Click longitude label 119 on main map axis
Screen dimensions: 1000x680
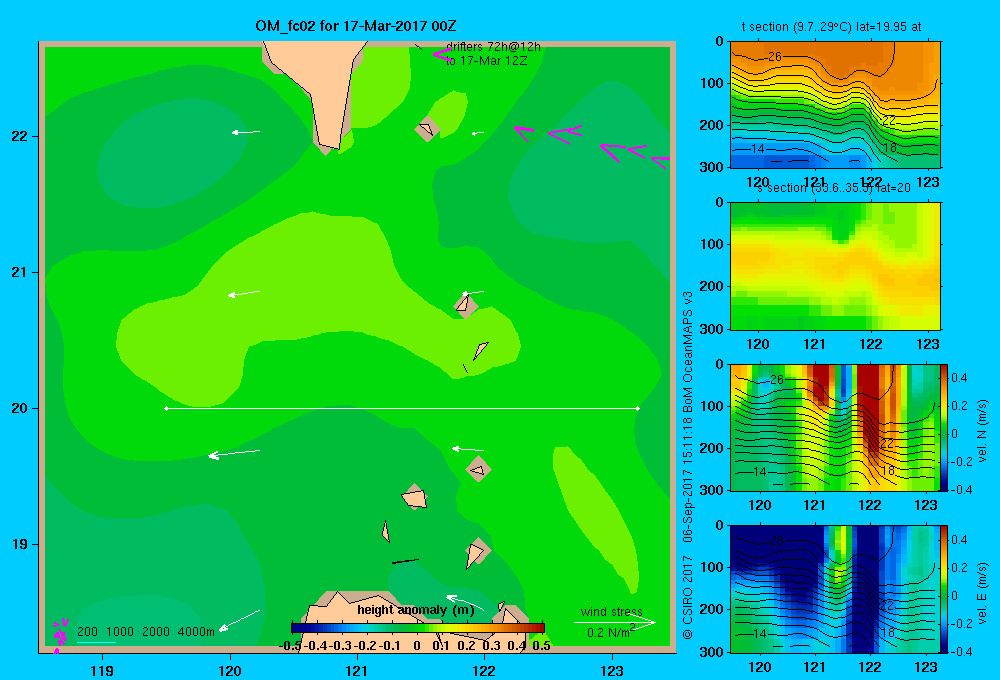[102, 670]
